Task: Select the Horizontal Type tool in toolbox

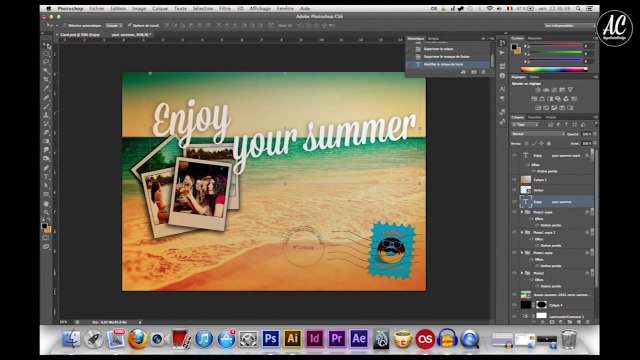Action: pyautogui.click(x=47, y=177)
